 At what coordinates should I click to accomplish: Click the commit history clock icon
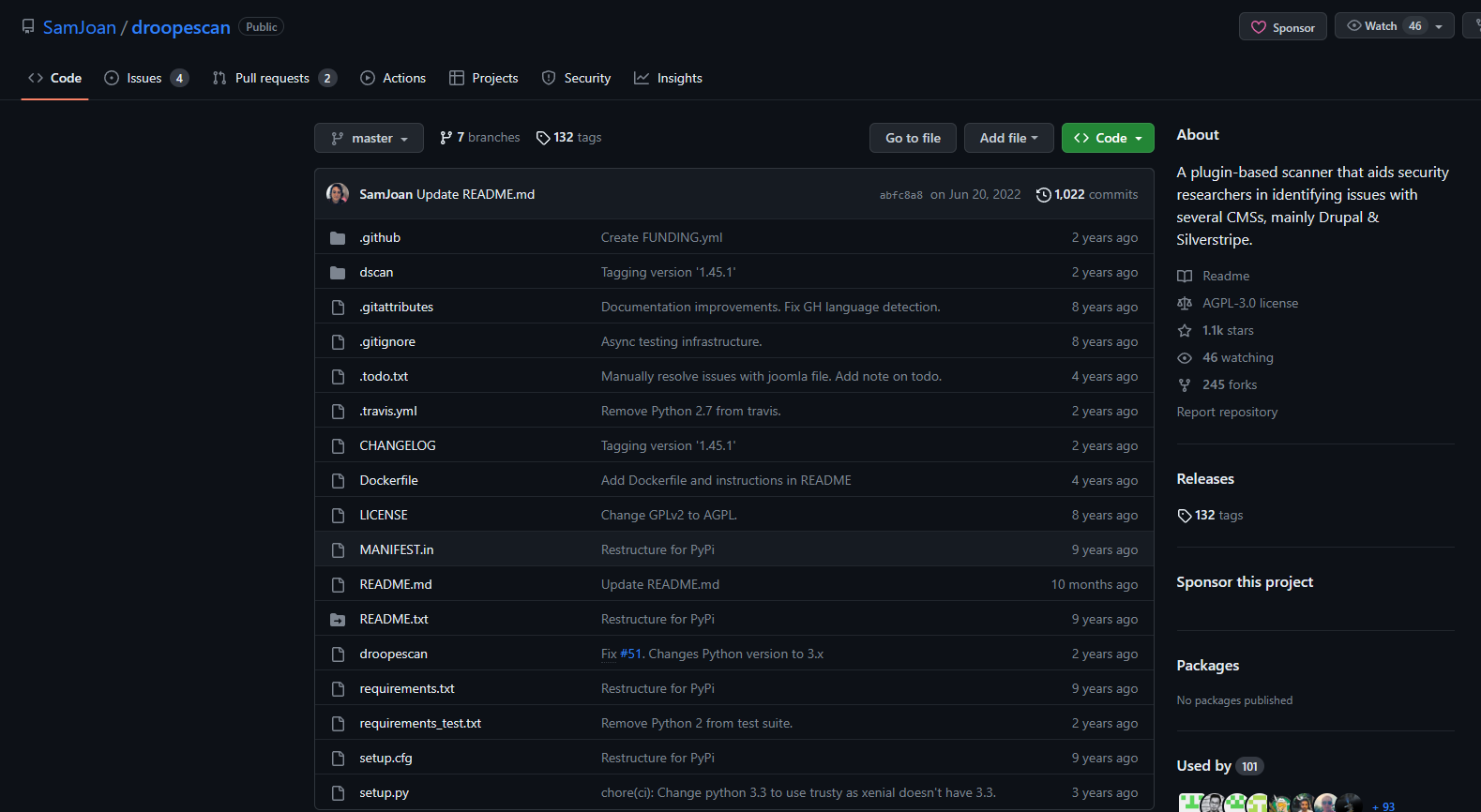(1043, 195)
